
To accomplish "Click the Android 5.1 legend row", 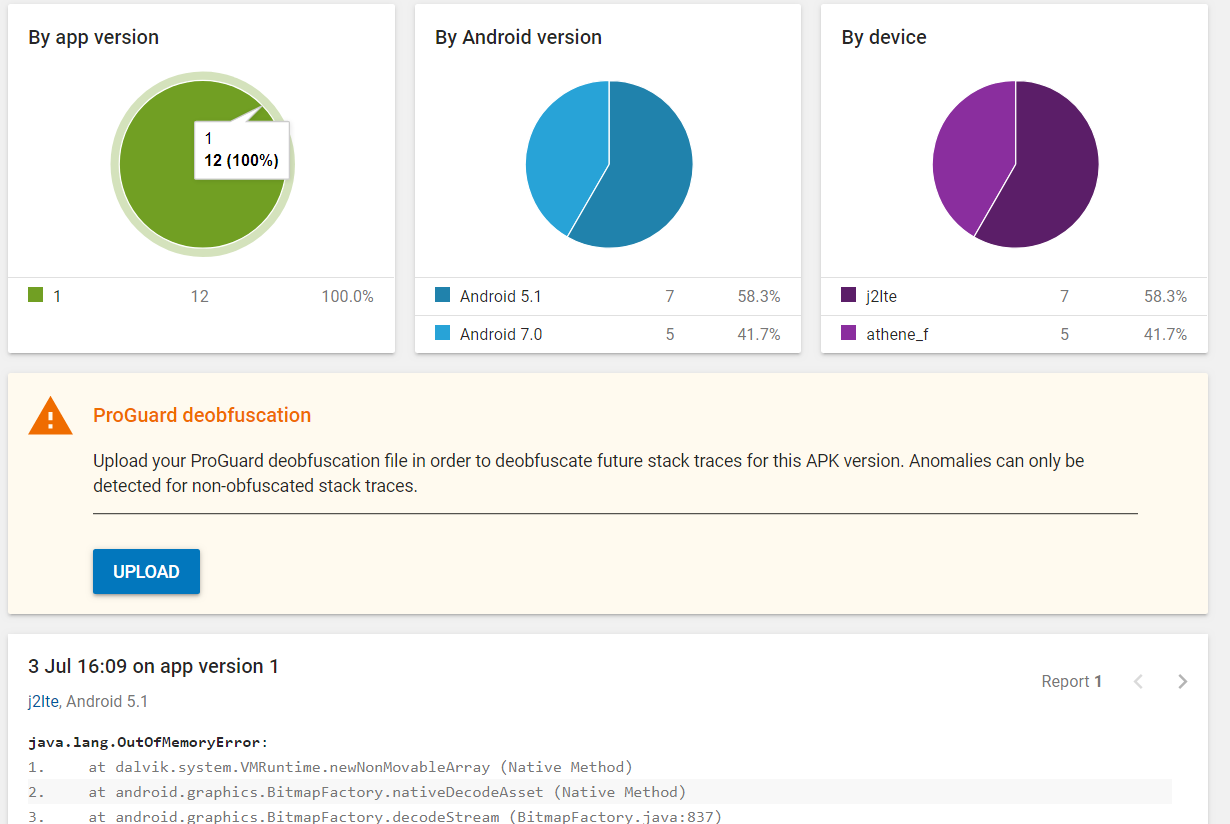I will coord(607,296).
